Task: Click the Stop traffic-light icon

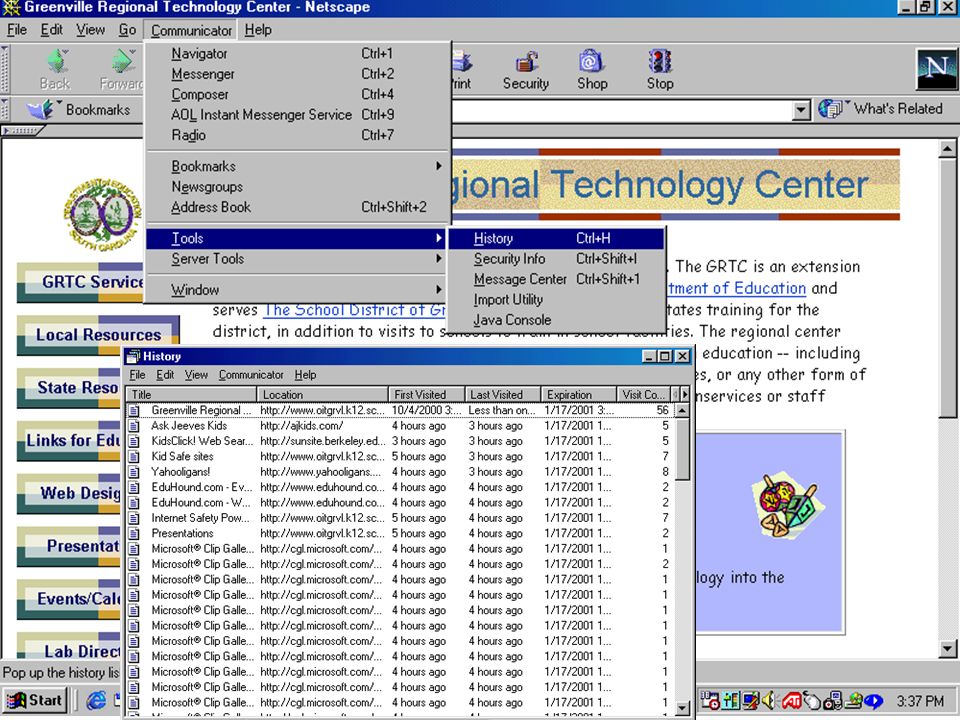Action: (659, 62)
